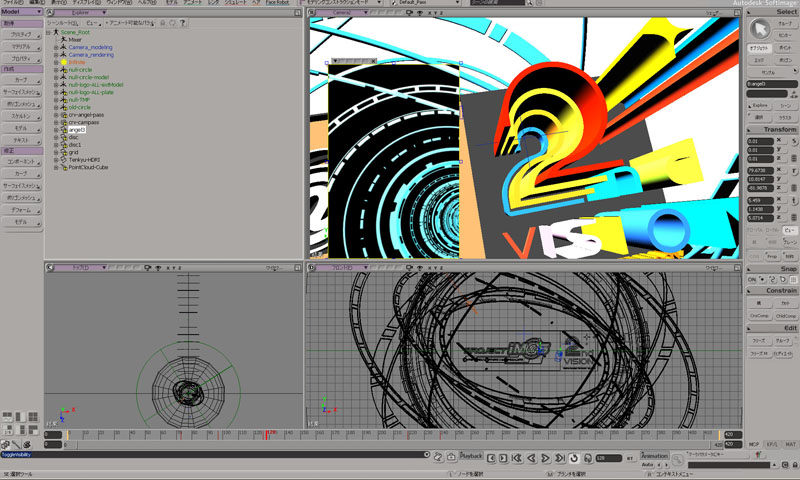Switch to the MAT tab
The width and height of the screenshot is (800, 480).
pos(789,443)
